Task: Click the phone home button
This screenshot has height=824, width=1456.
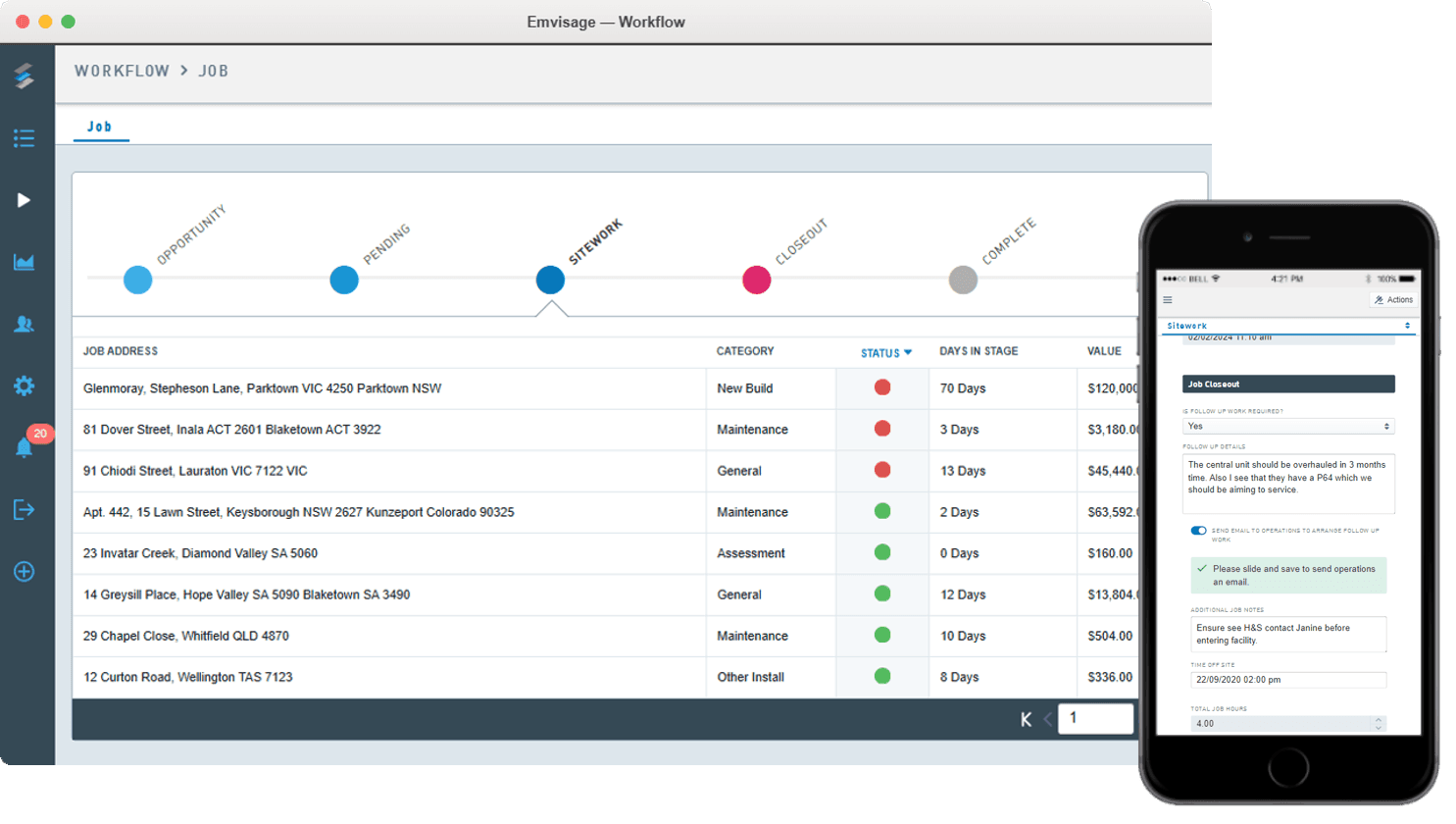Action: (1287, 768)
